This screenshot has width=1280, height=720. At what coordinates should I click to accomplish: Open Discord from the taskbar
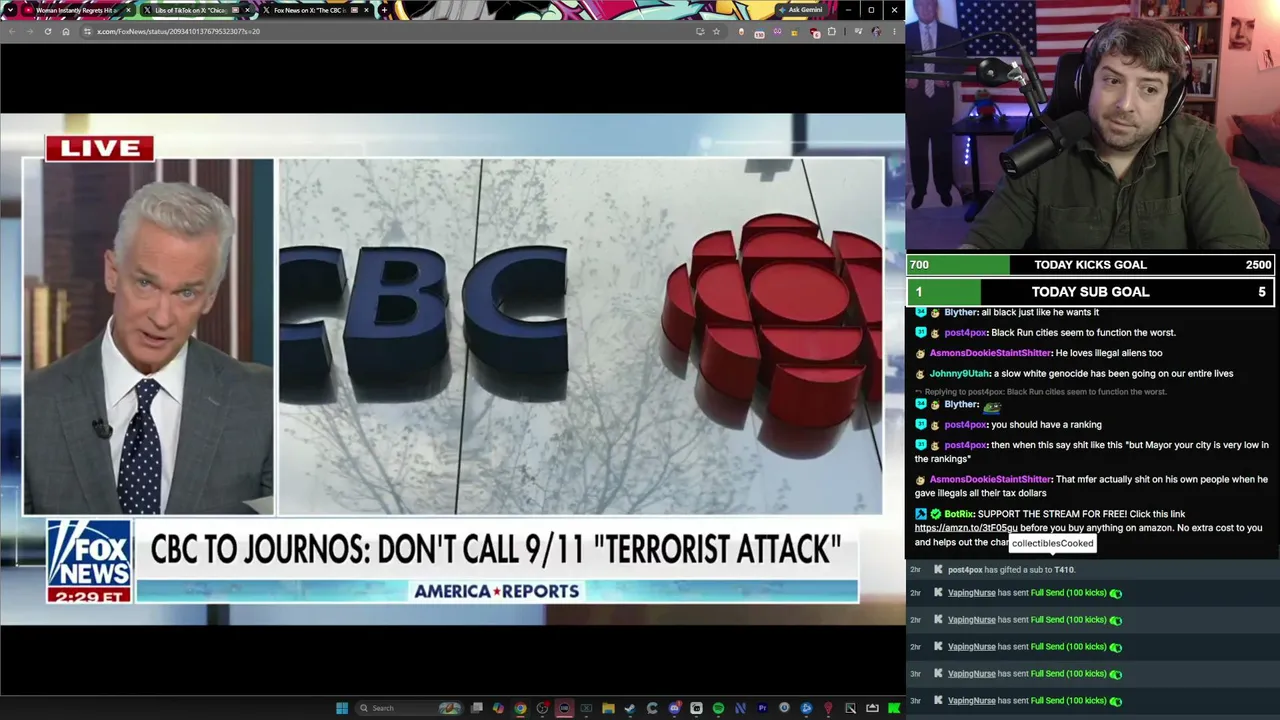click(x=674, y=708)
